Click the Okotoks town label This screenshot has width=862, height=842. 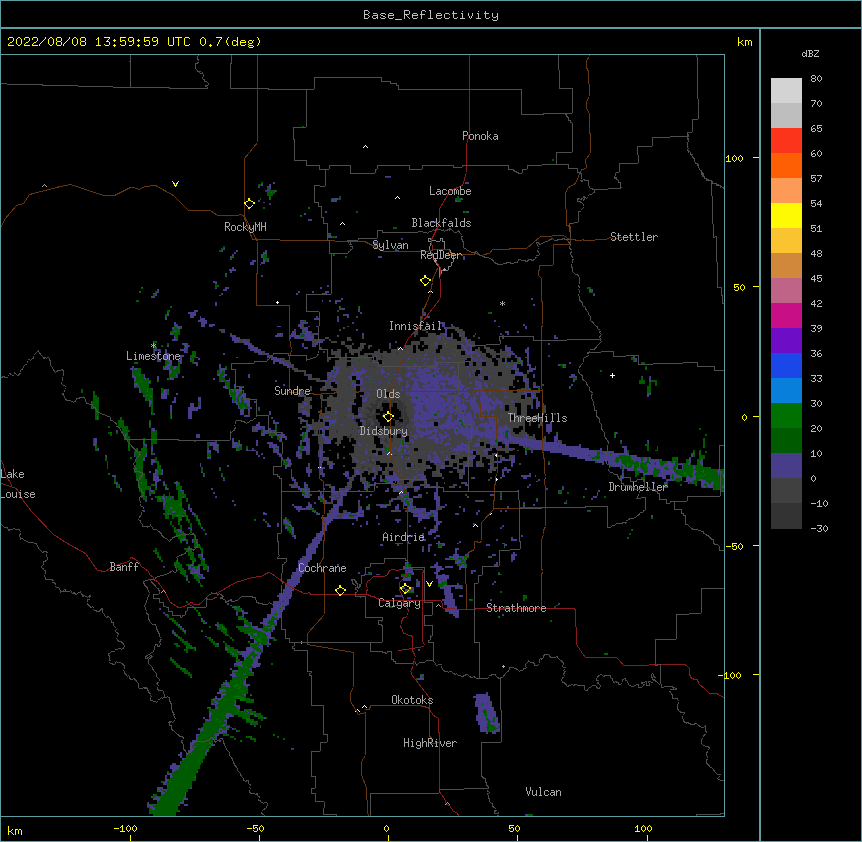(x=412, y=700)
